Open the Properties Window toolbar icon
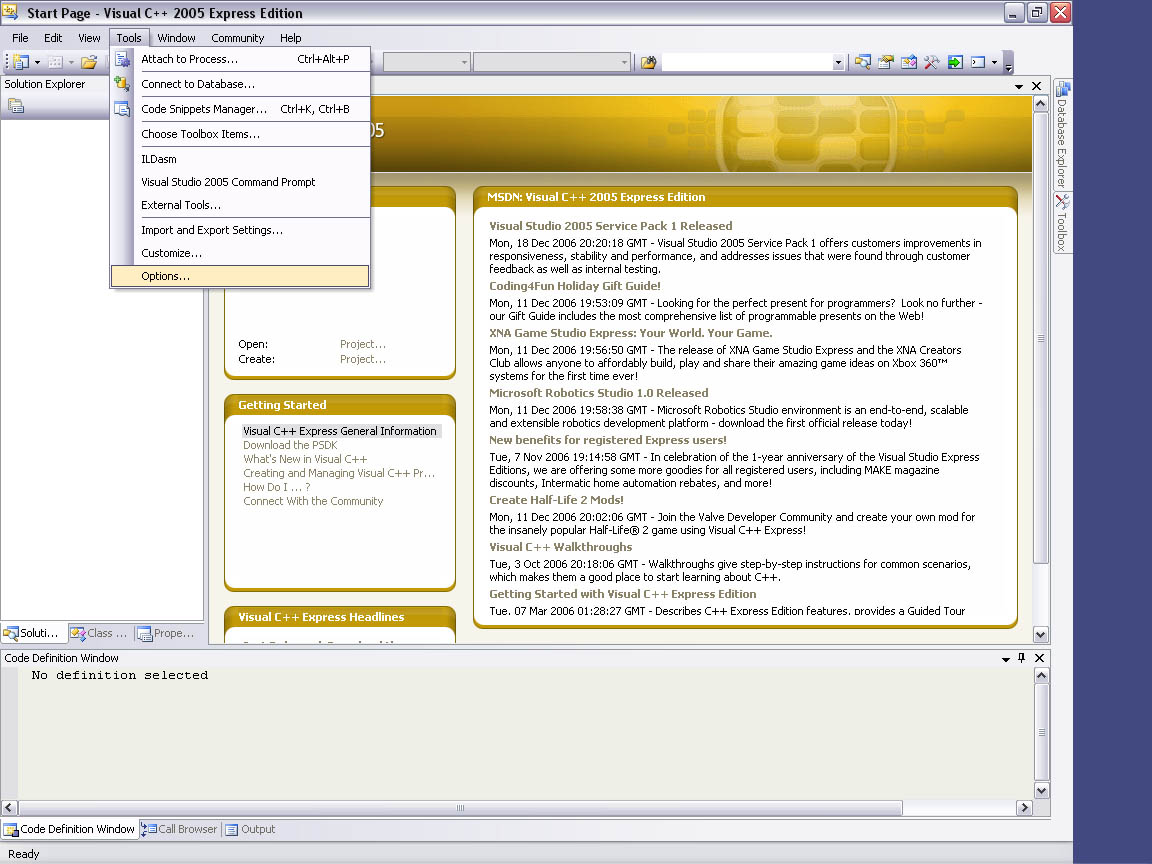1152x864 pixels. tap(886, 62)
